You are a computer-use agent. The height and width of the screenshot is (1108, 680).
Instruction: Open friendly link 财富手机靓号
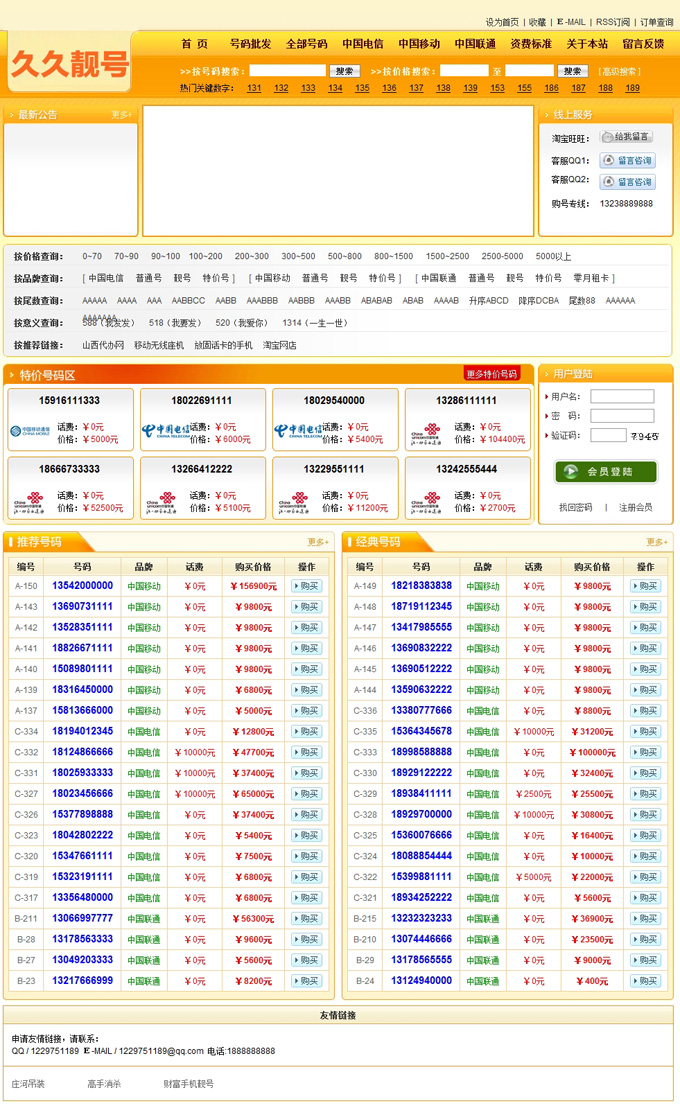click(x=188, y=1084)
